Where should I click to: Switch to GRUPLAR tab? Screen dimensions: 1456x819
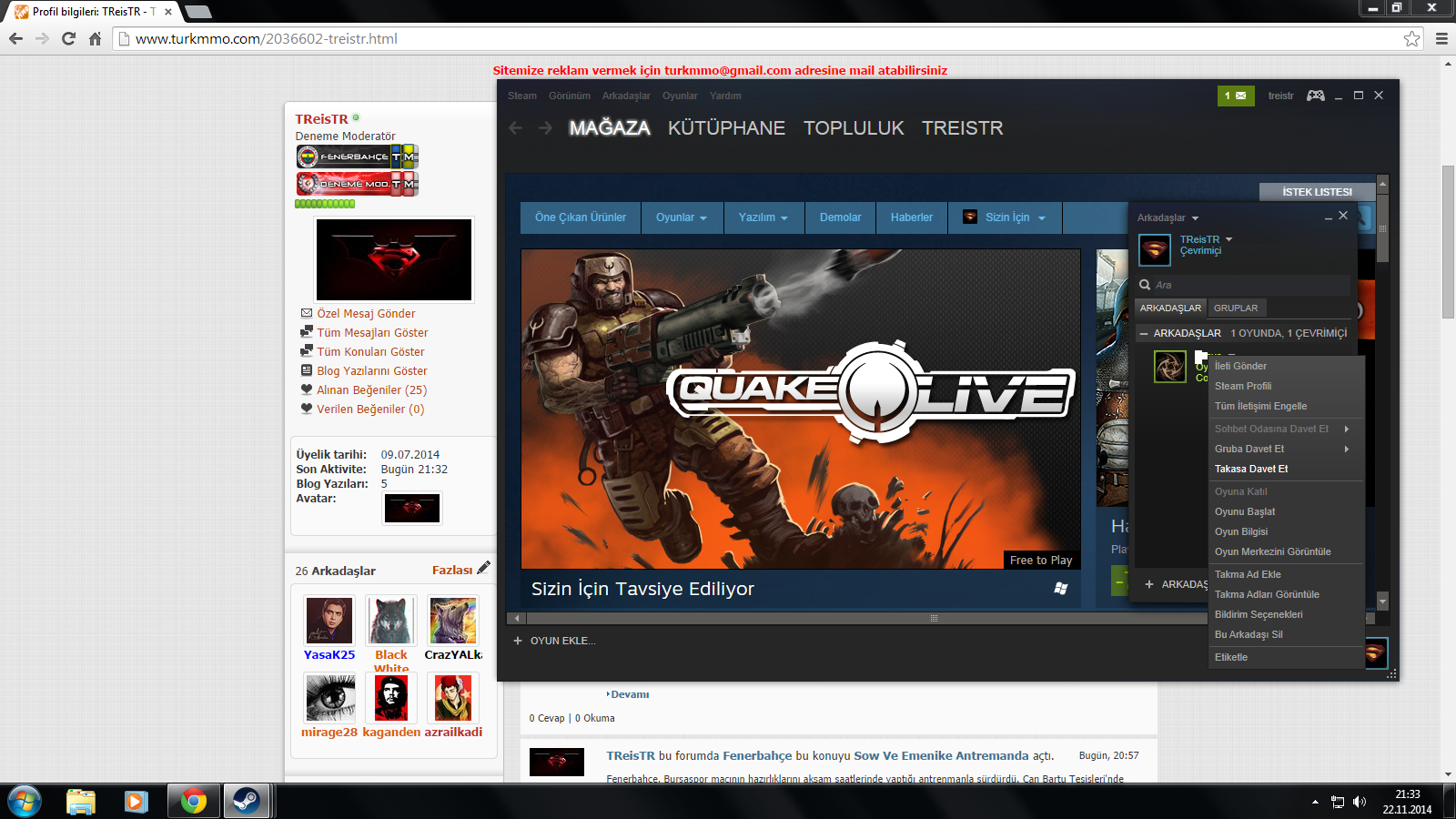[x=1236, y=308]
